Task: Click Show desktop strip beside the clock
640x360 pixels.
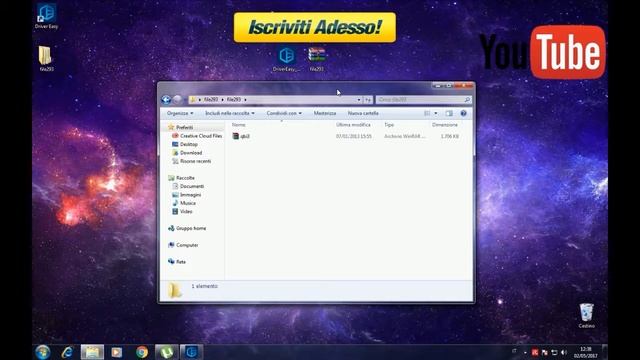Action: tap(605, 352)
